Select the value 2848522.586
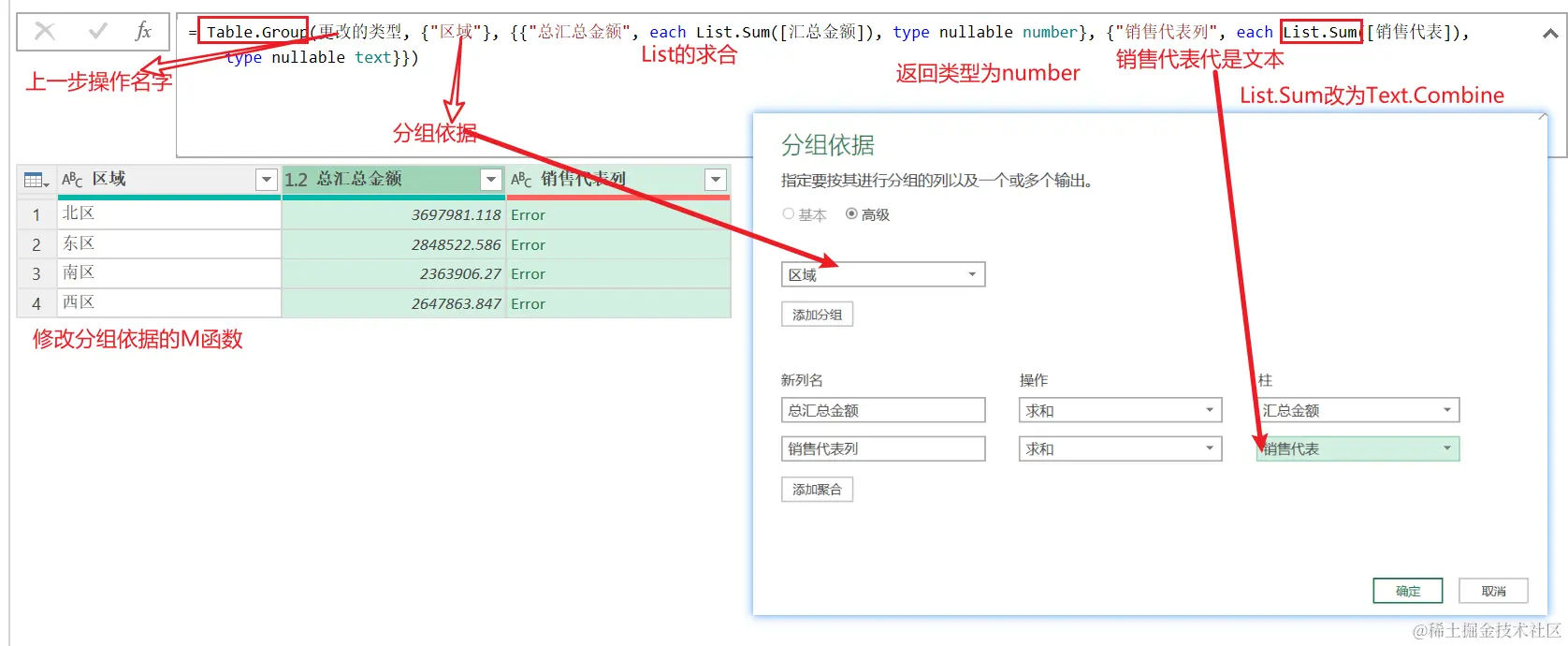The image size is (1568, 646). point(394,244)
